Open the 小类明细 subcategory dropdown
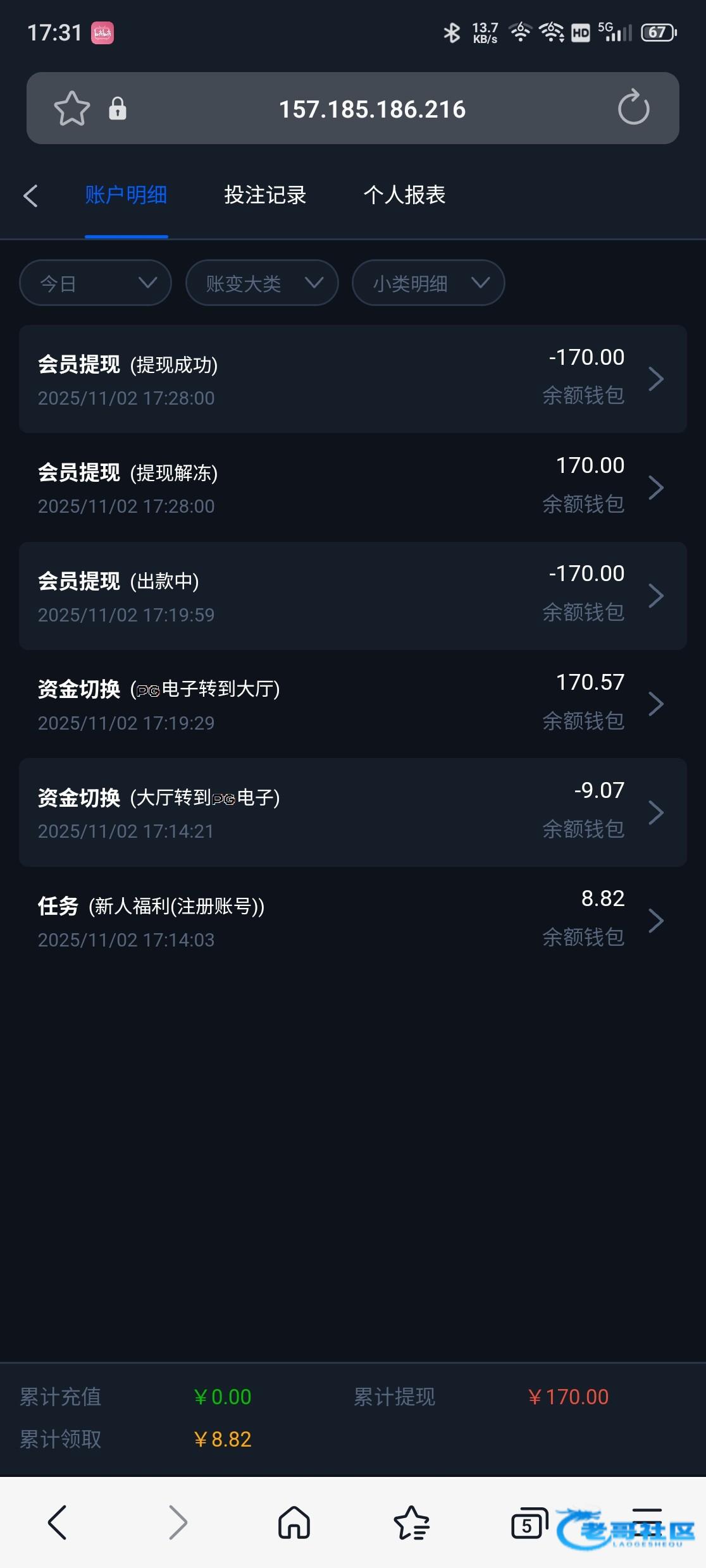Viewport: 706px width, 1568px height. [428, 283]
